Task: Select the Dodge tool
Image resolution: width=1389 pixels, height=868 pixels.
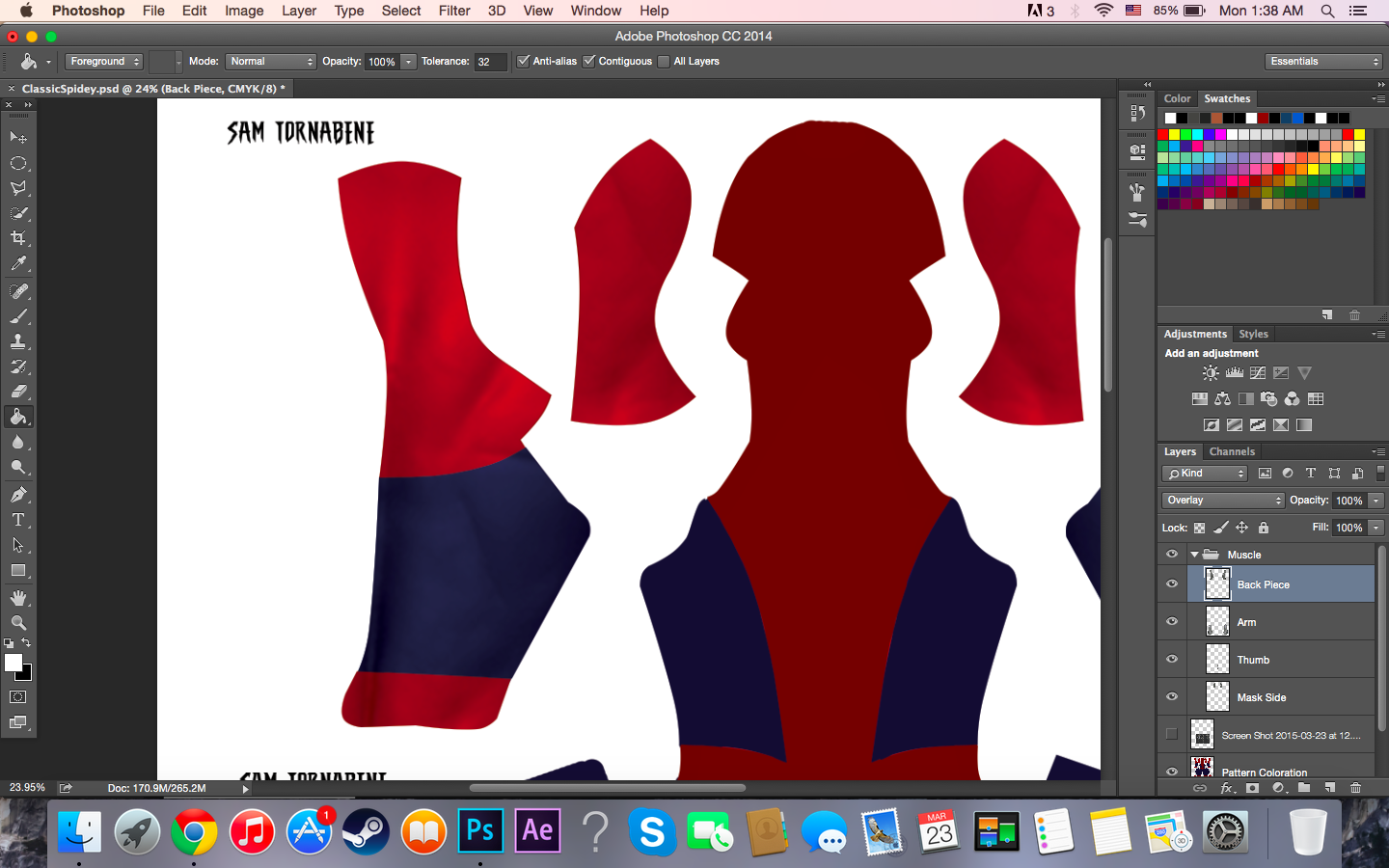Action: pyautogui.click(x=18, y=467)
